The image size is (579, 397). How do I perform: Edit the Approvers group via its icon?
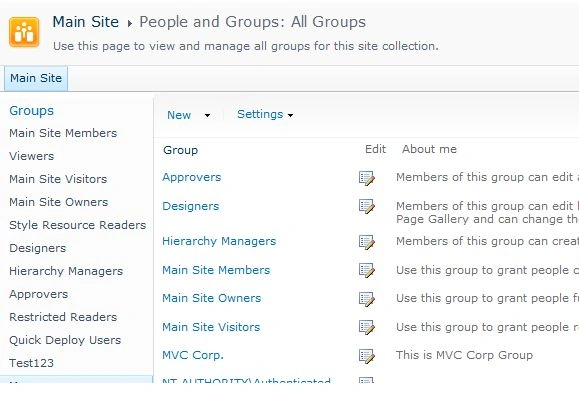pyautogui.click(x=367, y=178)
